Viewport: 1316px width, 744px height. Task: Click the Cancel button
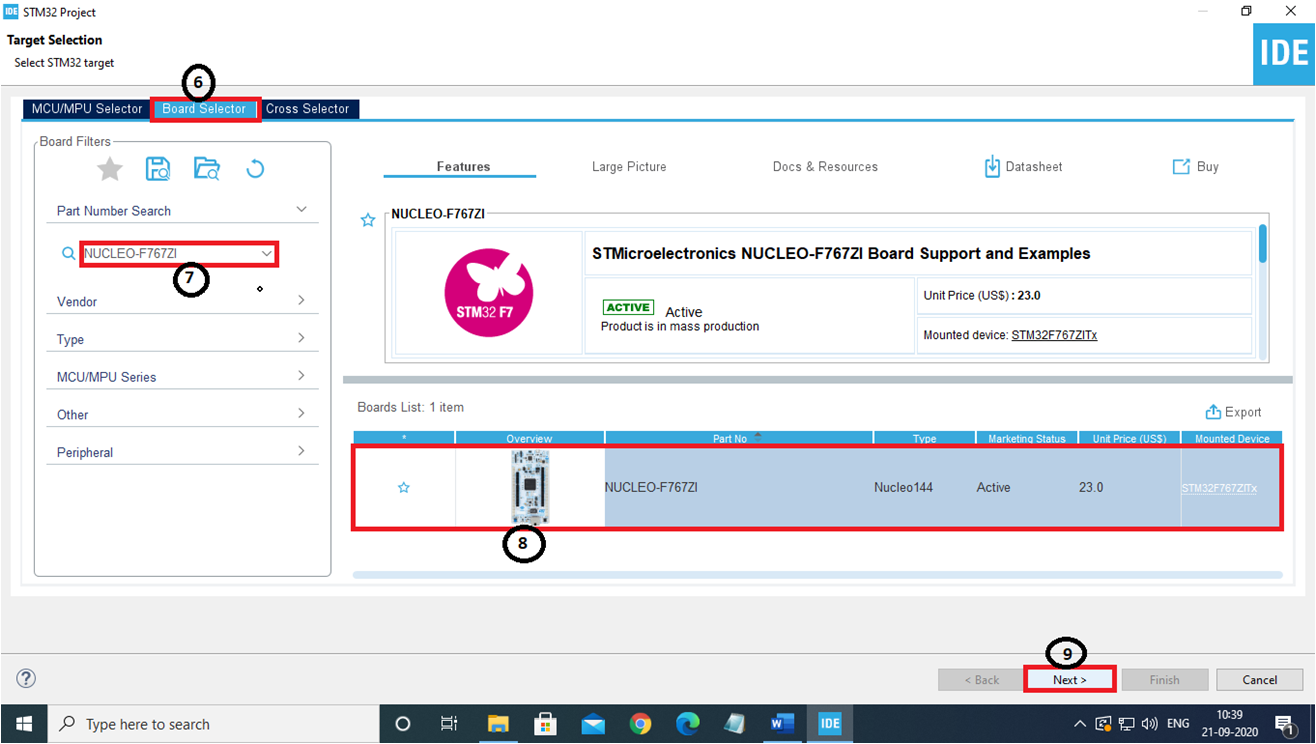(1259, 680)
